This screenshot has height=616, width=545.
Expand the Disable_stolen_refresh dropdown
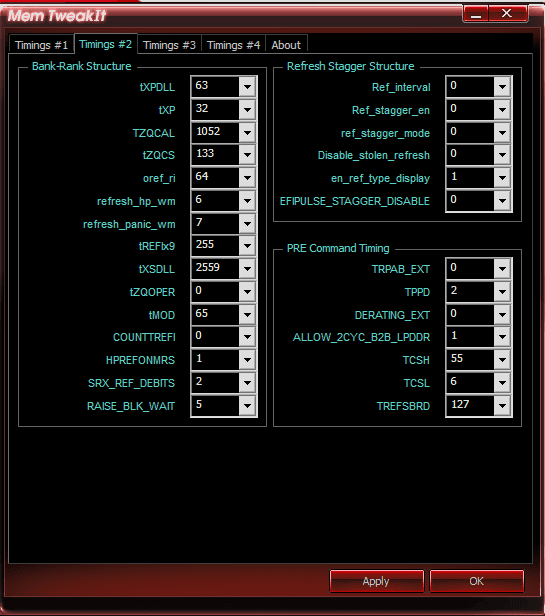pos(502,154)
